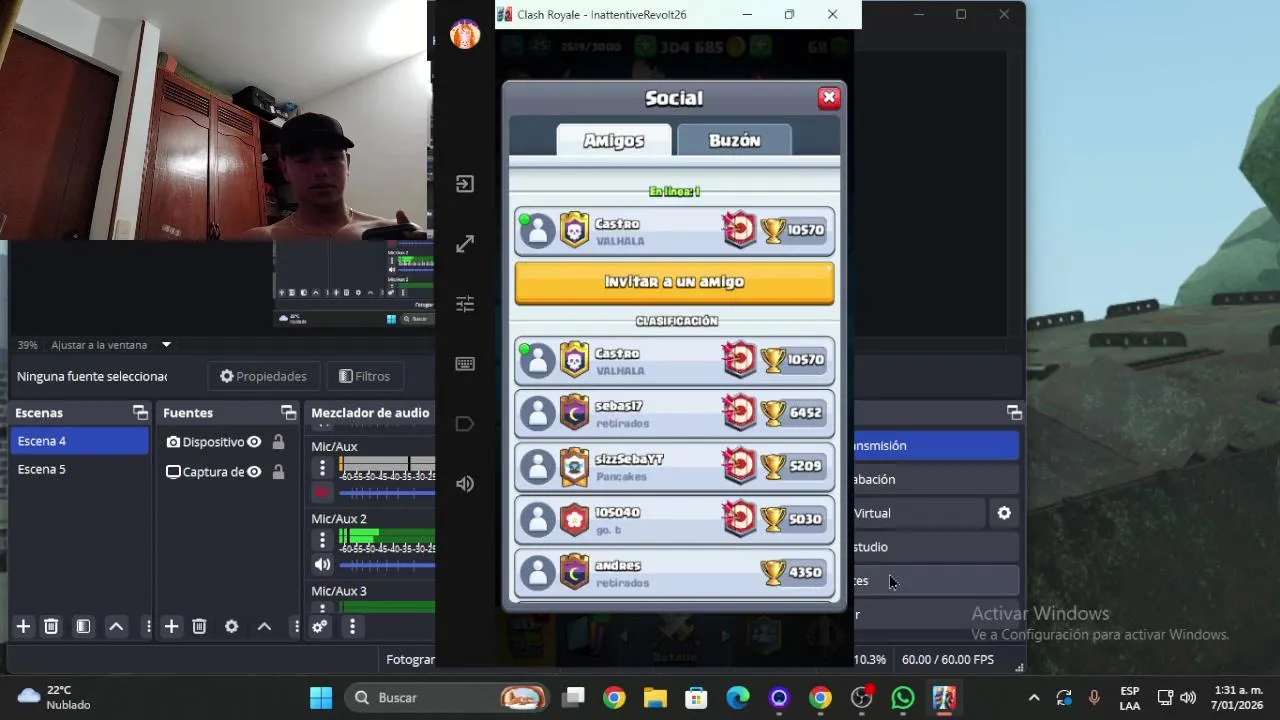Click the grabación button in Controls

[935, 479]
